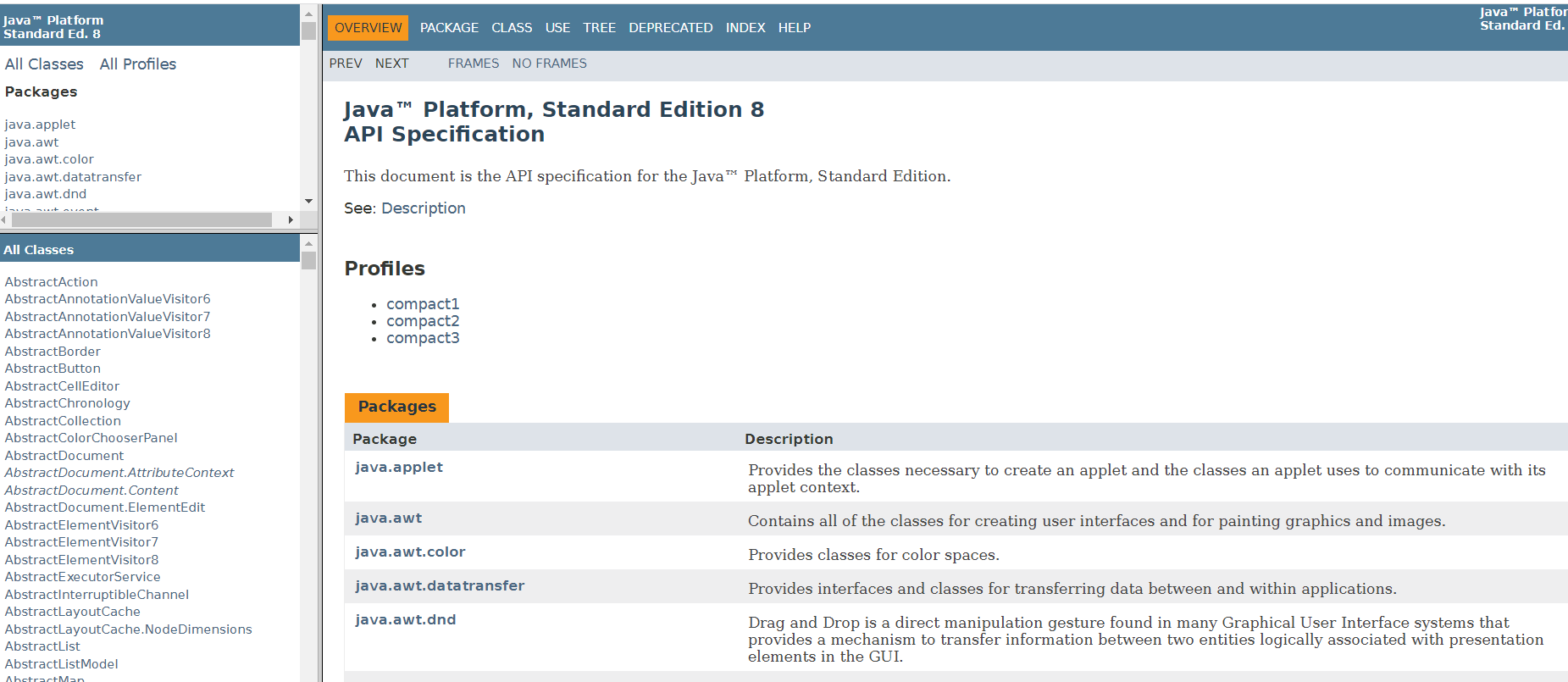Screen dimensions: 1568x682
Task: Open the TREE navigation link
Action: tap(599, 28)
